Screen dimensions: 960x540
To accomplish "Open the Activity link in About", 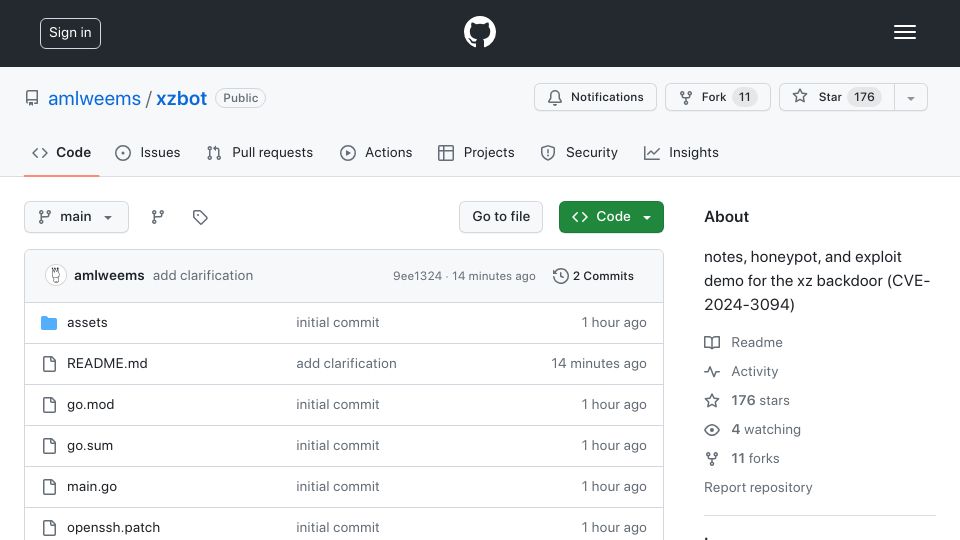I will (741, 372).
